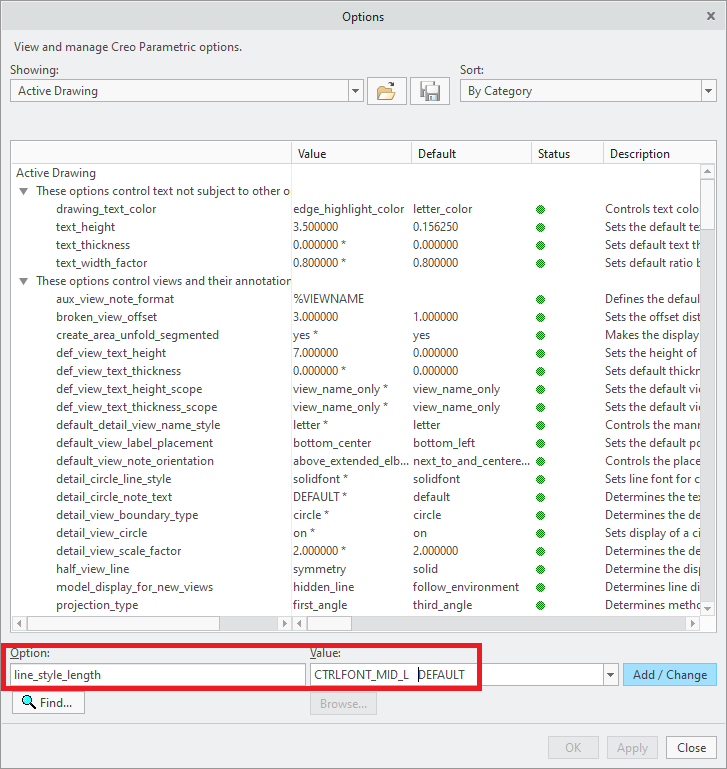Click the Find button with magnifier icon
The image size is (727, 769).
click(x=48, y=703)
